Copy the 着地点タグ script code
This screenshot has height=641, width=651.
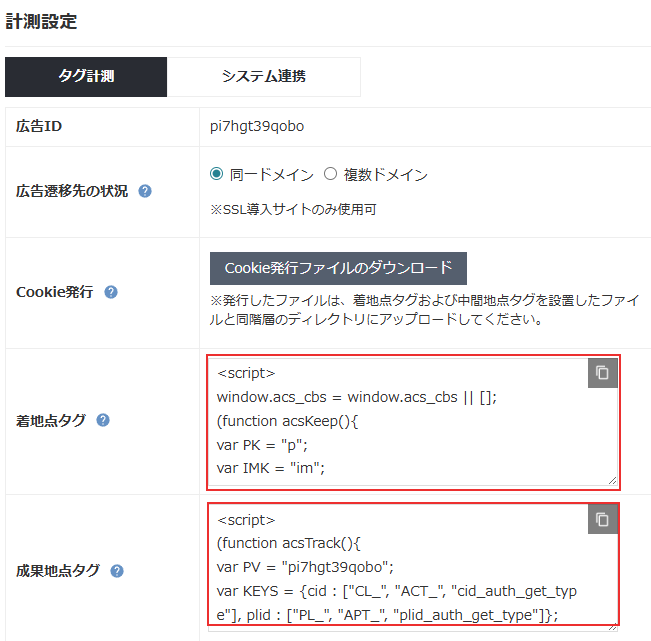click(x=602, y=373)
